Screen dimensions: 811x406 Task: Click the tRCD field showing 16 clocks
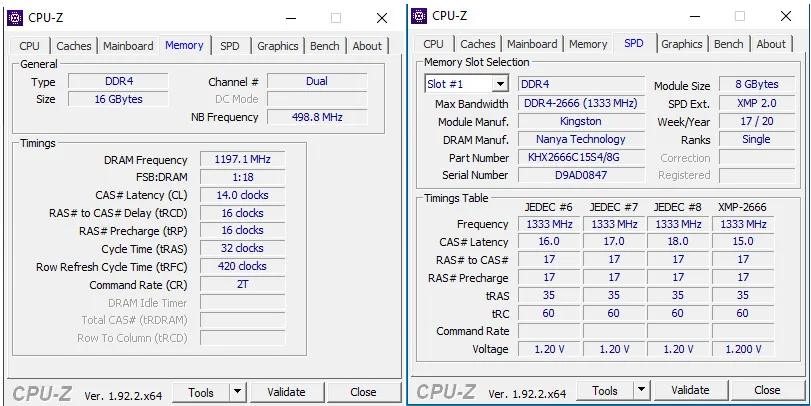coord(243,213)
